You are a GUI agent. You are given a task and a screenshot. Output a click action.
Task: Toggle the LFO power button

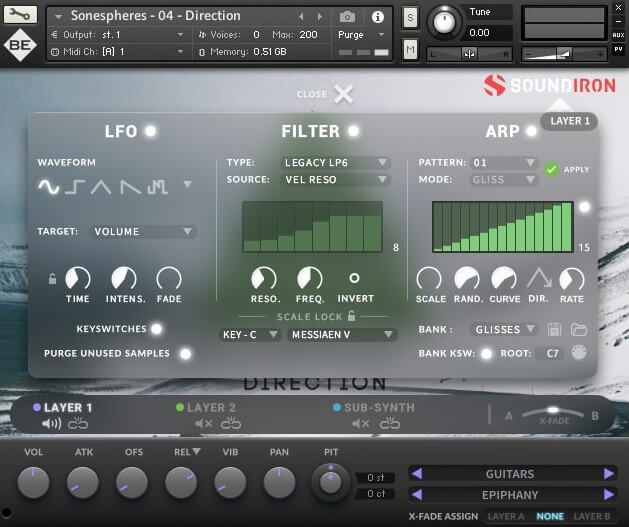click(x=151, y=131)
